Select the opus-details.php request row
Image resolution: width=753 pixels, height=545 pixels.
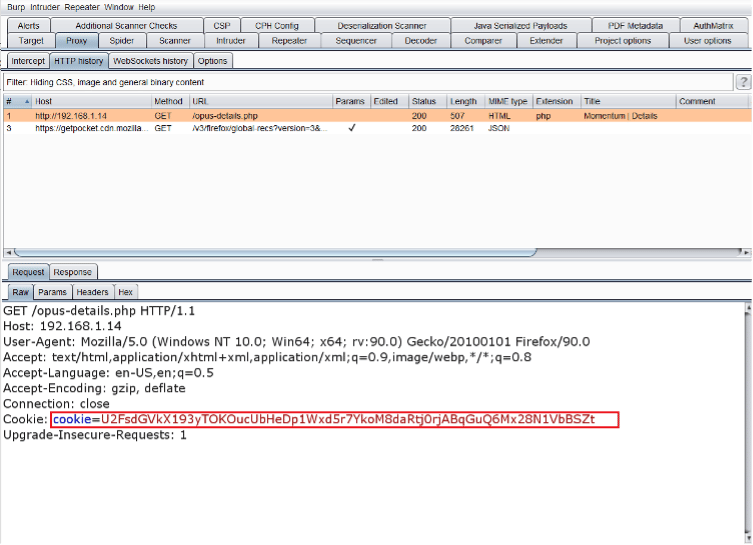pos(200,116)
